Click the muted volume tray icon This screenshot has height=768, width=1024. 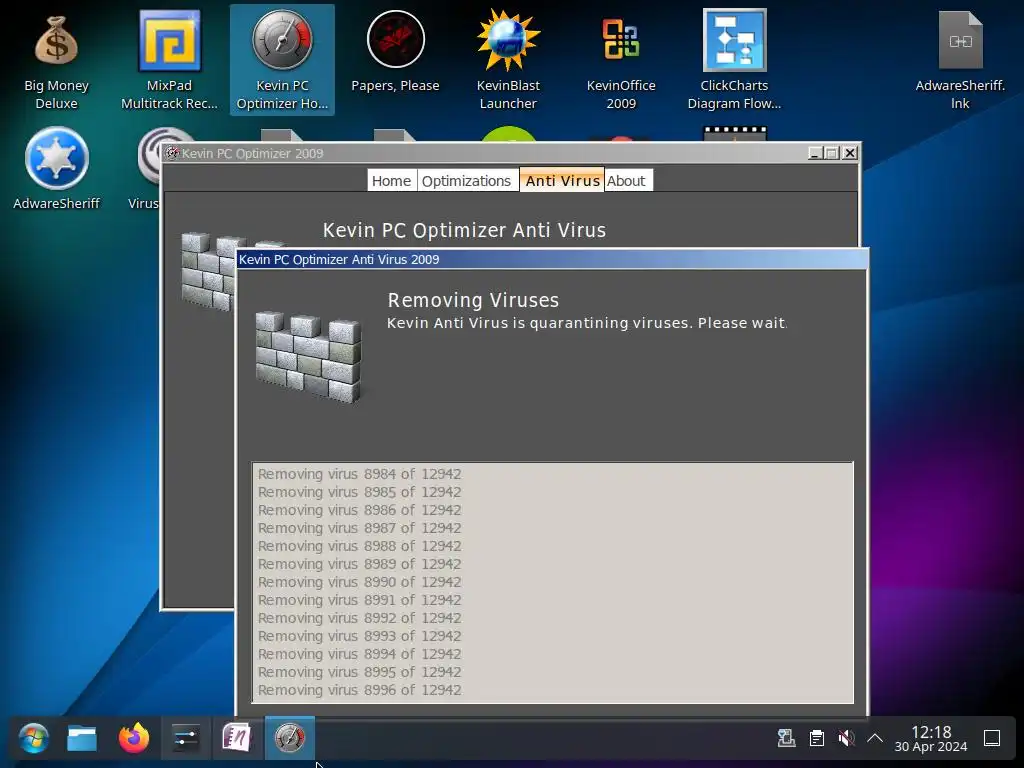(x=846, y=739)
